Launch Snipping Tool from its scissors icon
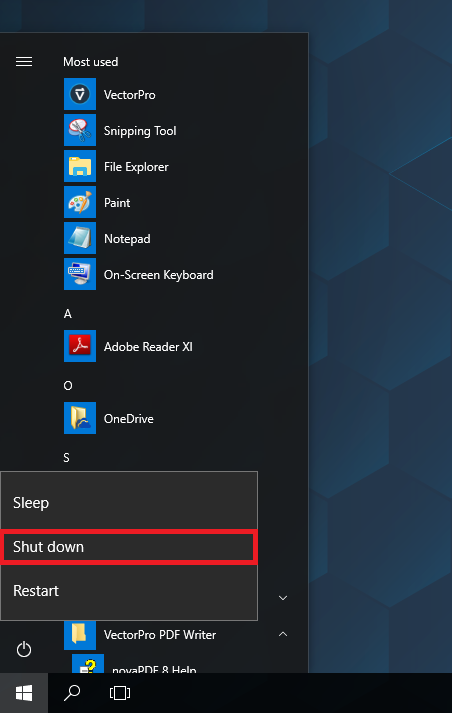This screenshot has width=452, height=713. 80,130
